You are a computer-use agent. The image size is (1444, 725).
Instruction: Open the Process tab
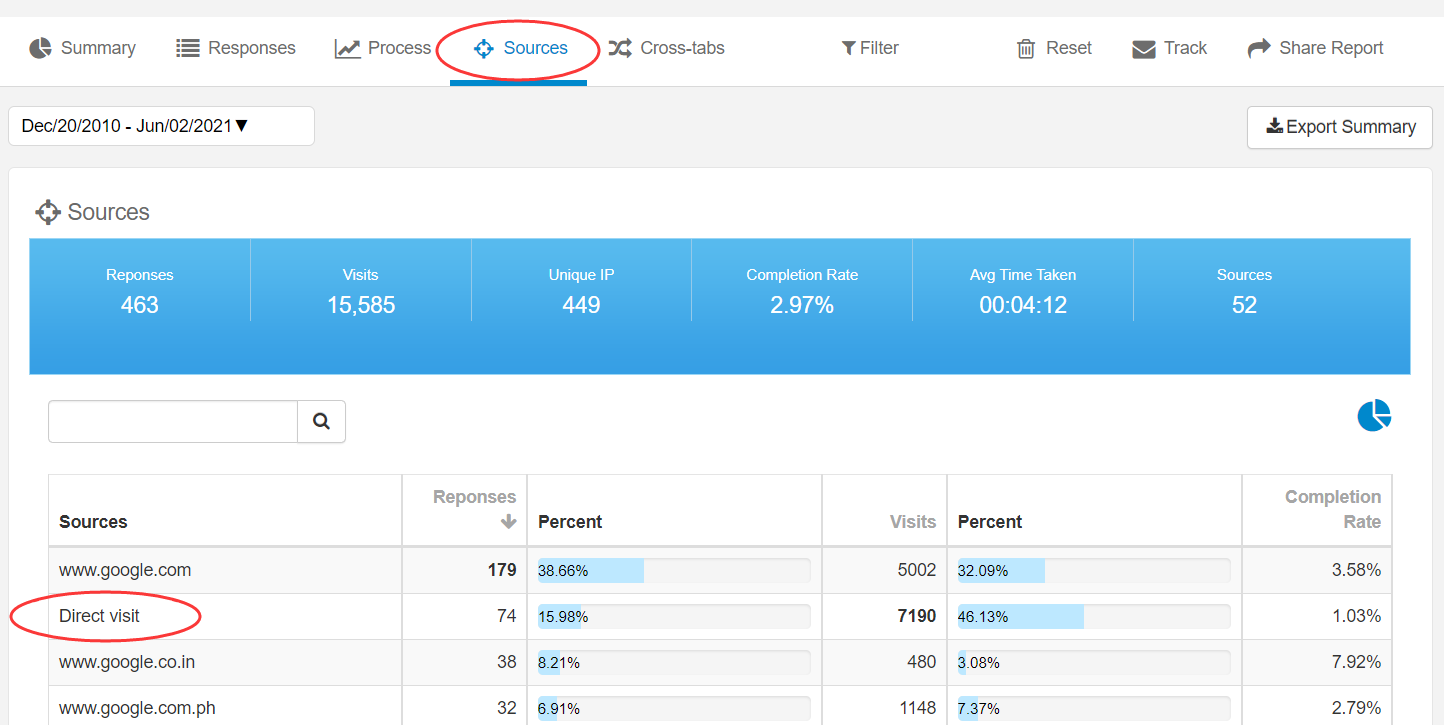[x=383, y=48]
